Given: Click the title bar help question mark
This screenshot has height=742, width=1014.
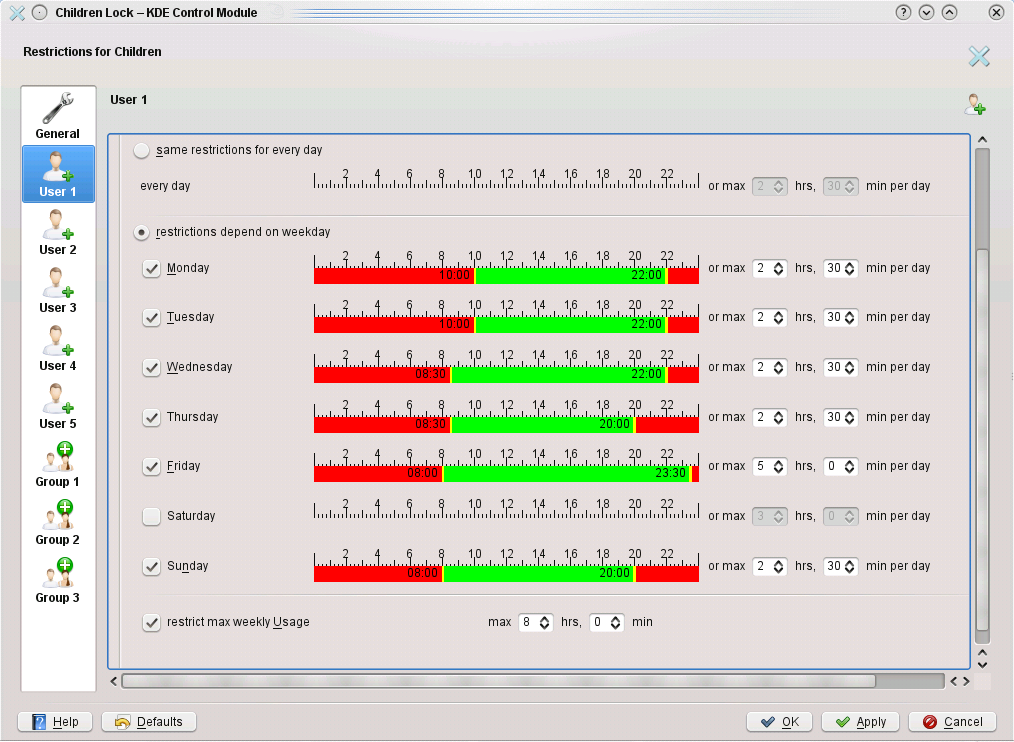Looking at the screenshot, I should (x=903, y=12).
